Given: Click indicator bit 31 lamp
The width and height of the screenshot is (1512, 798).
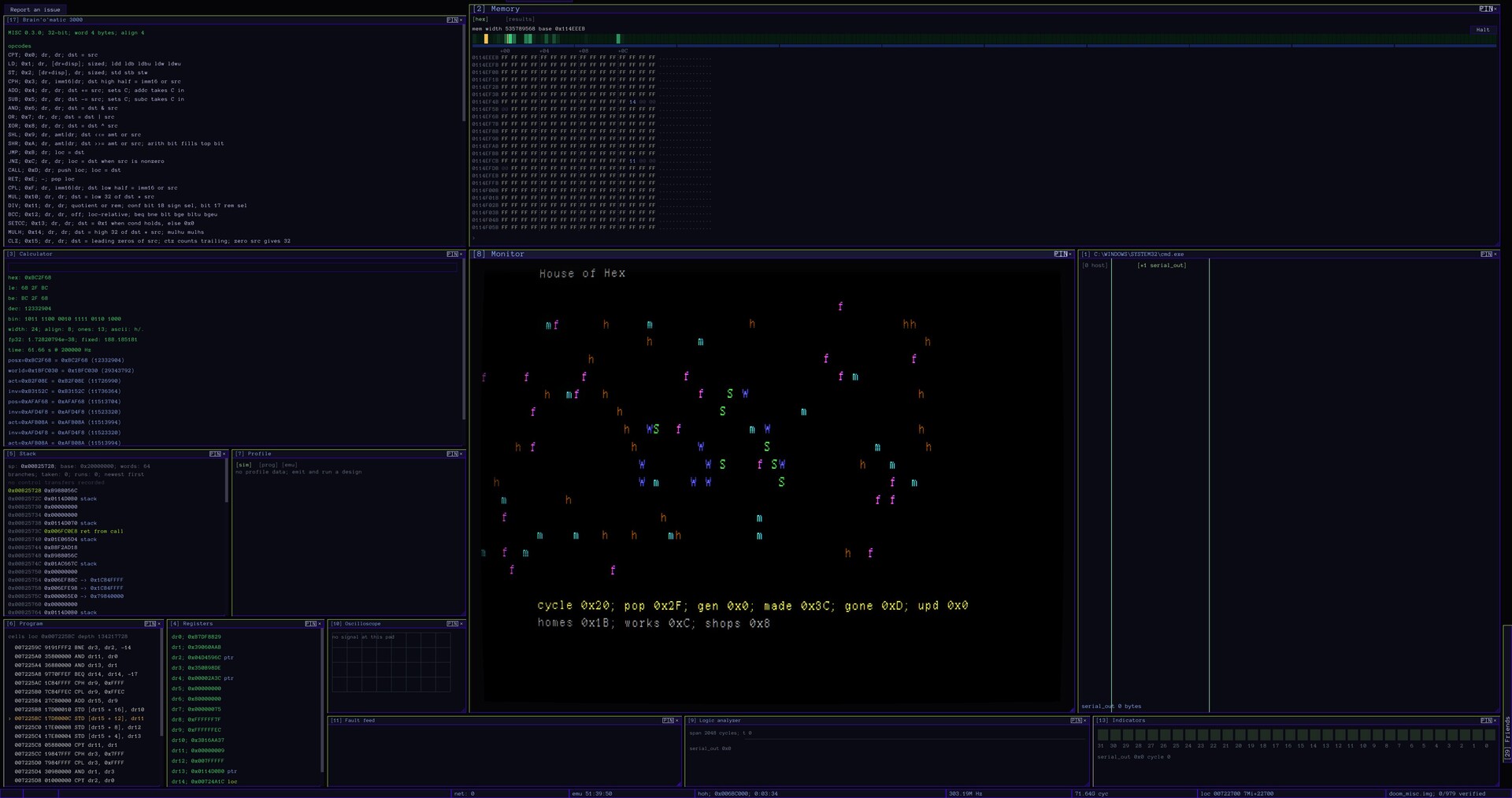Looking at the screenshot, I should pos(1102,735).
